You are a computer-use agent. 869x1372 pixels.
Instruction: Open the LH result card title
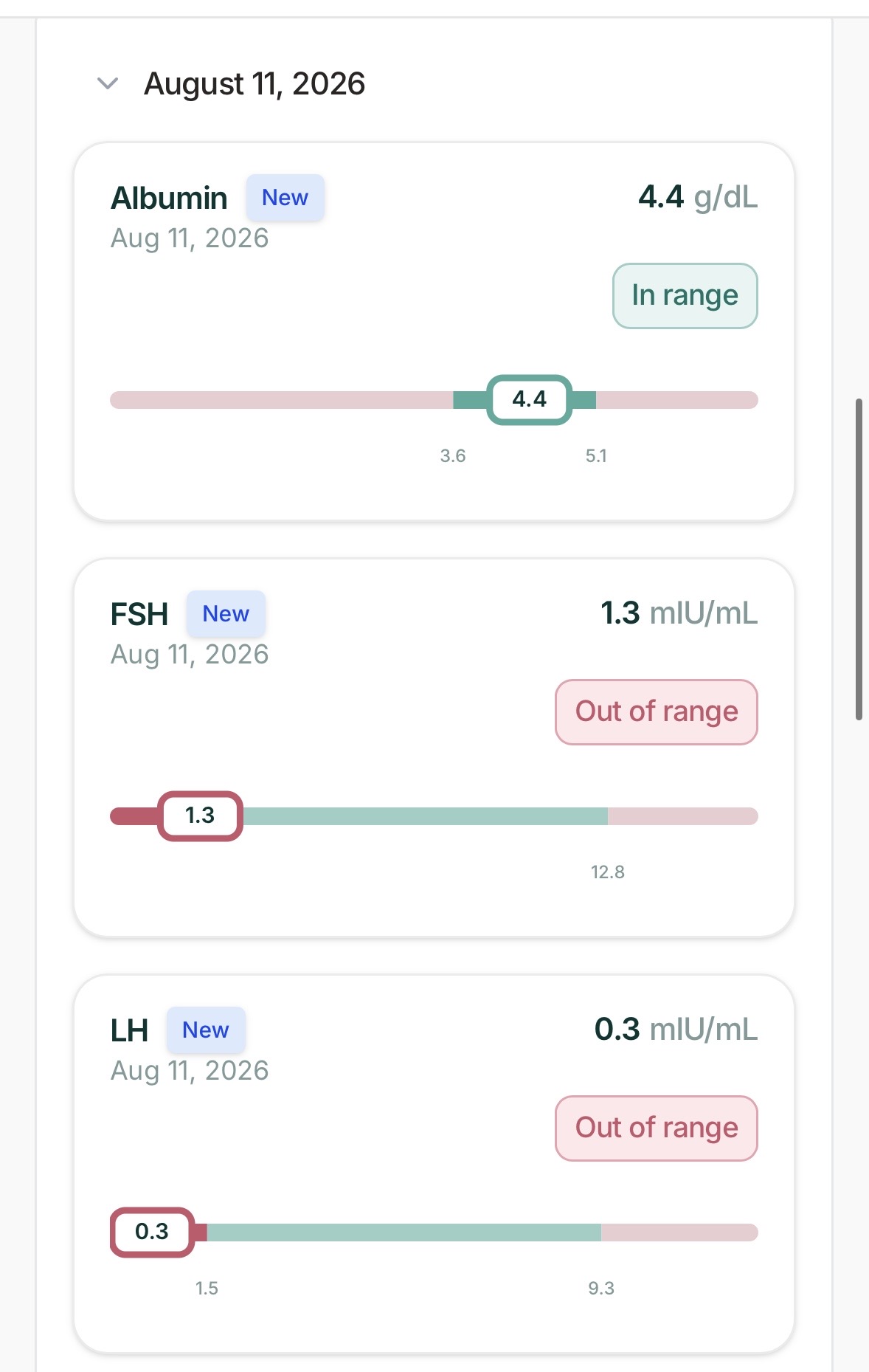pos(129,1030)
